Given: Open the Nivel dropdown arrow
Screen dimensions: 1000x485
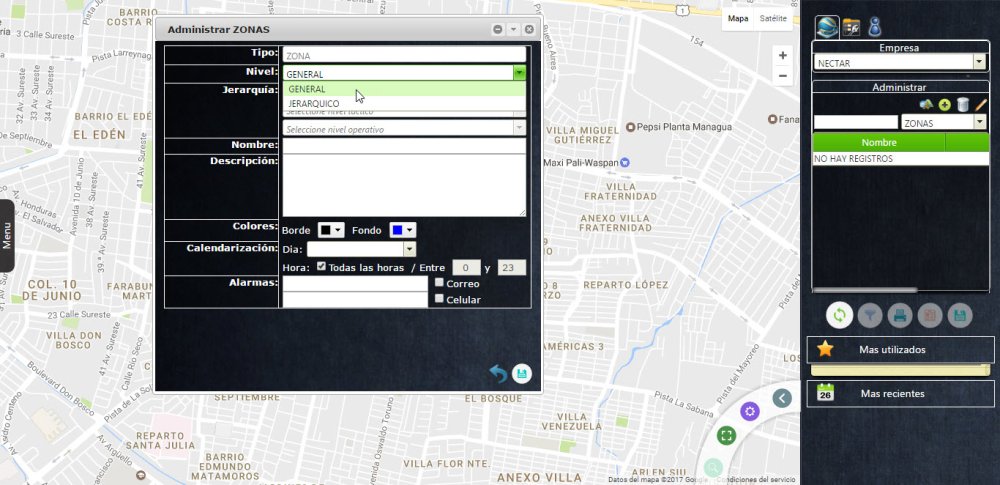Looking at the screenshot, I should [x=520, y=73].
